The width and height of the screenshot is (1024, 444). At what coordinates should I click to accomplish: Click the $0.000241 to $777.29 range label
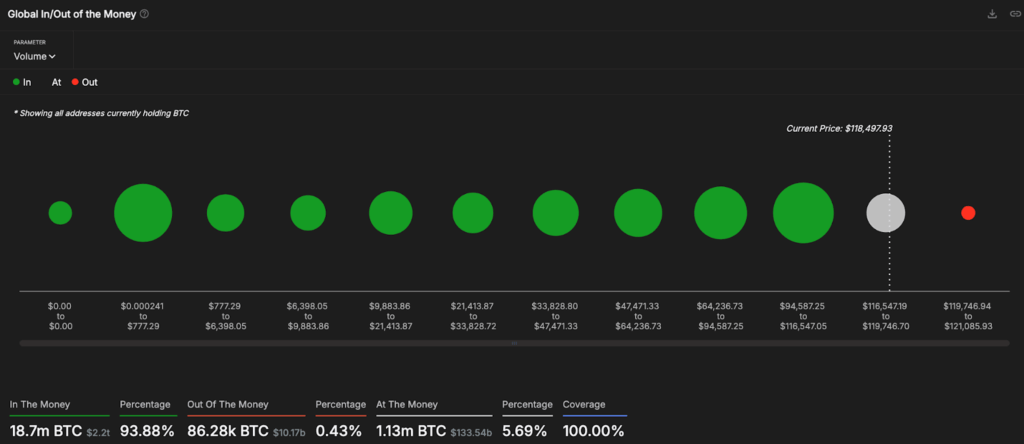(x=143, y=316)
